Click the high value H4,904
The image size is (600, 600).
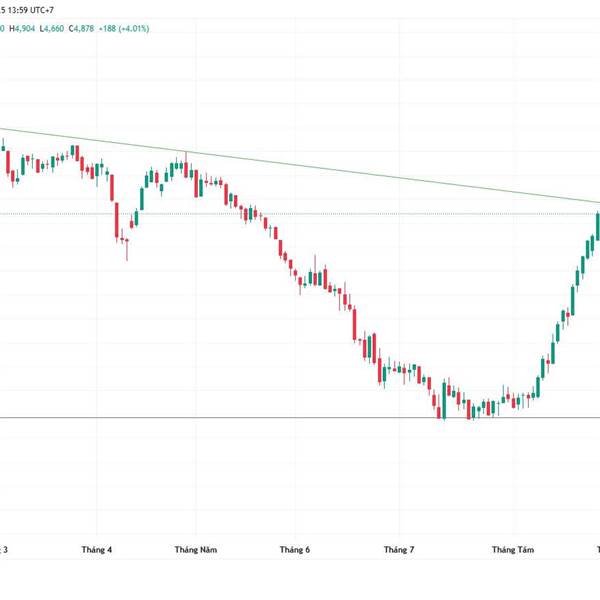point(22,29)
